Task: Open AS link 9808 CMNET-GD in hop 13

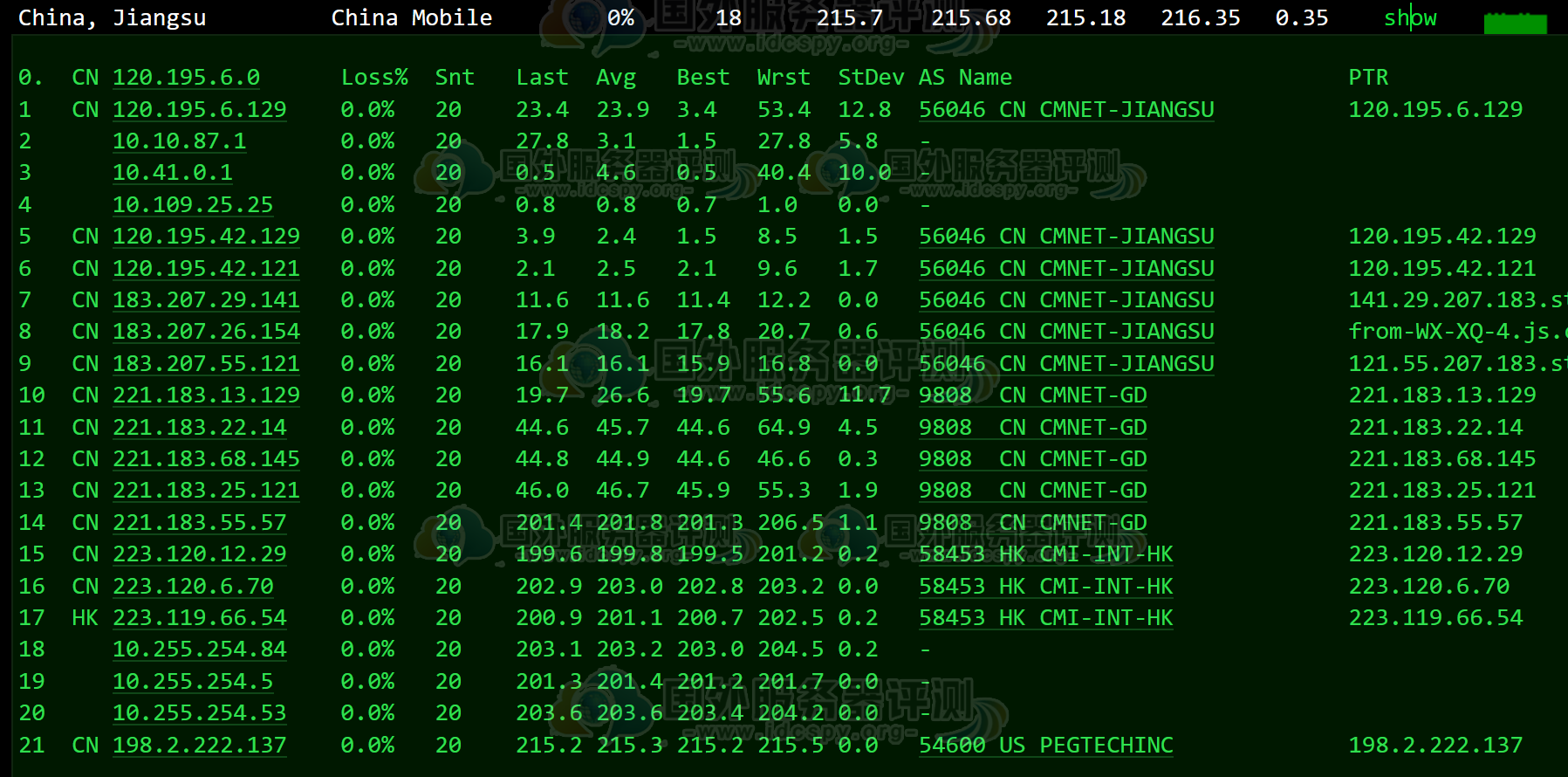Action: click(x=1033, y=491)
